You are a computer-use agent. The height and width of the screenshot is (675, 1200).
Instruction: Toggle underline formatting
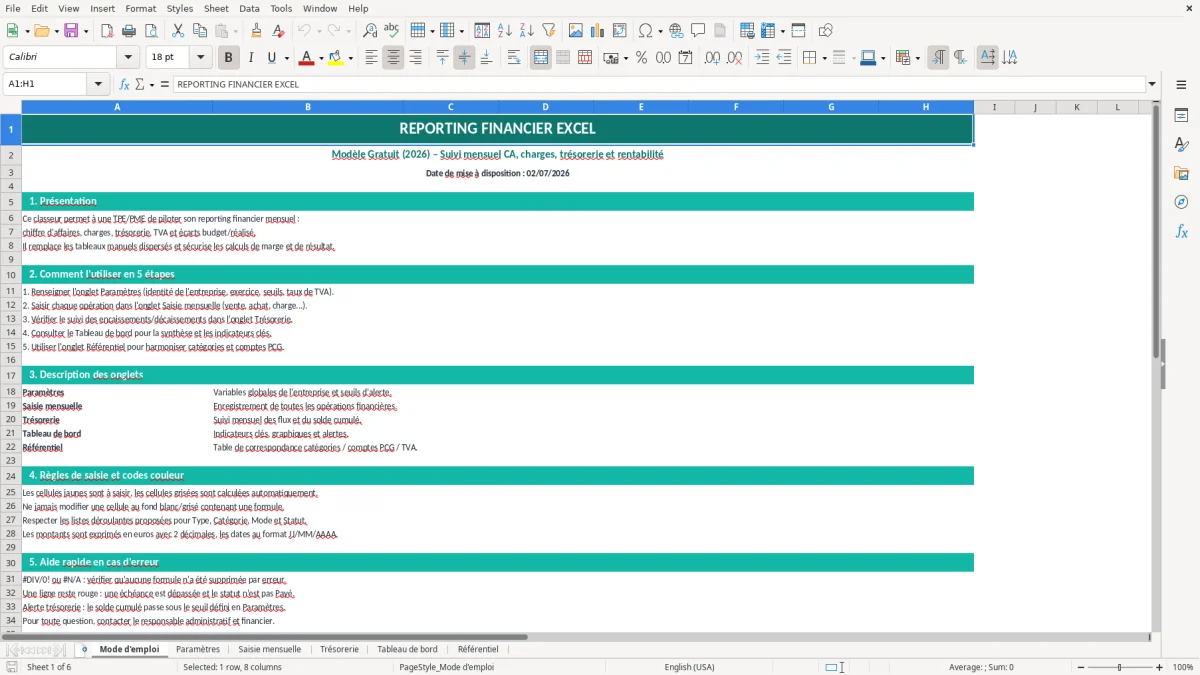[x=272, y=58]
